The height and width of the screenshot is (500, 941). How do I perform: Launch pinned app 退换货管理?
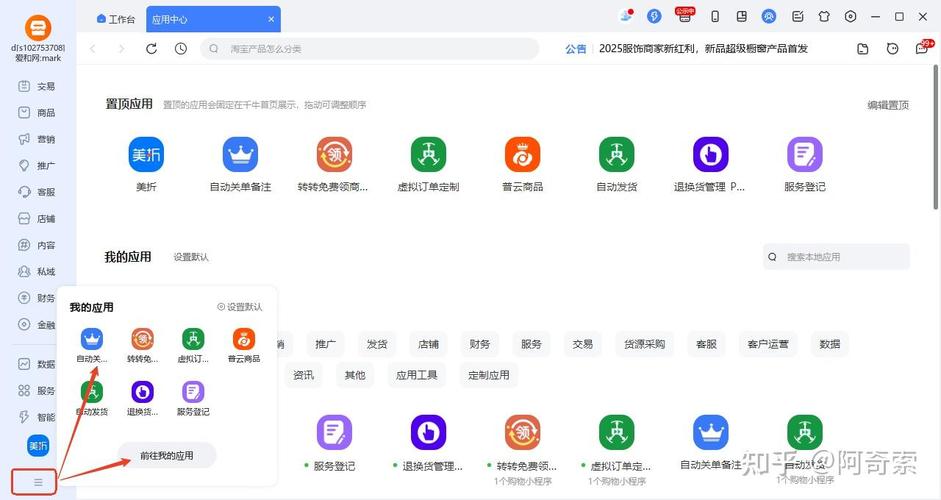point(711,154)
